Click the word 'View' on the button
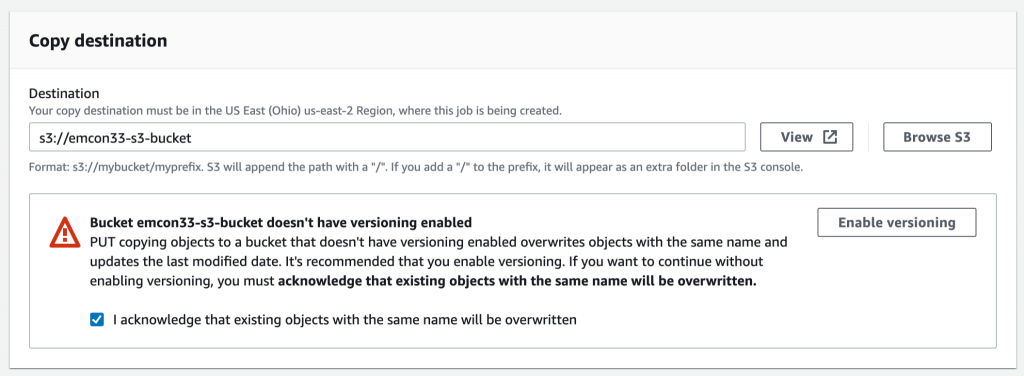The image size is (1024, 376). 797,137
